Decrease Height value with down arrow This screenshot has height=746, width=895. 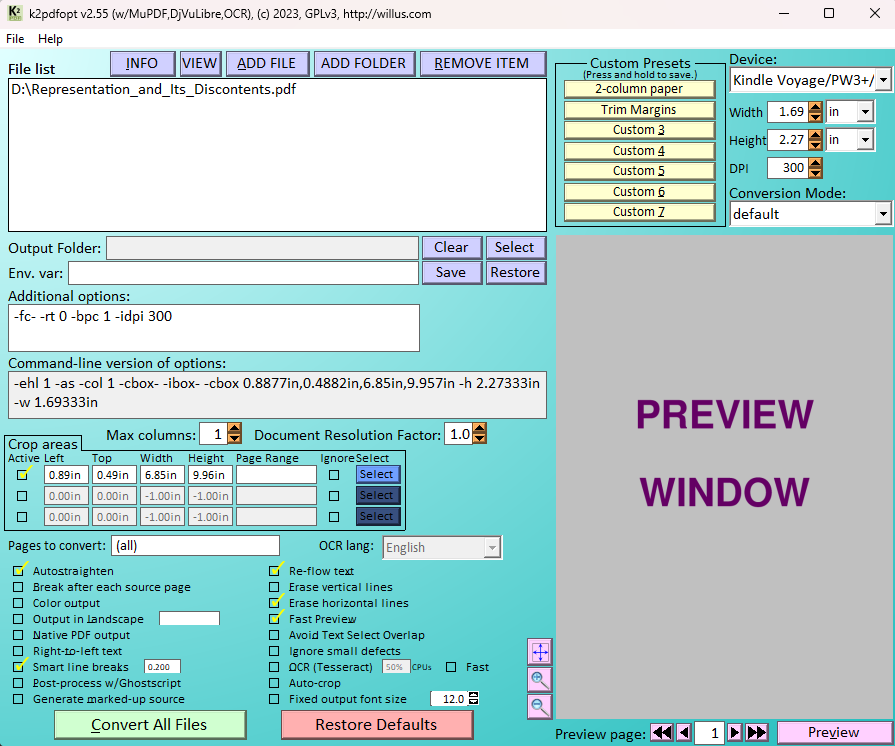click(x=816, y=145)
